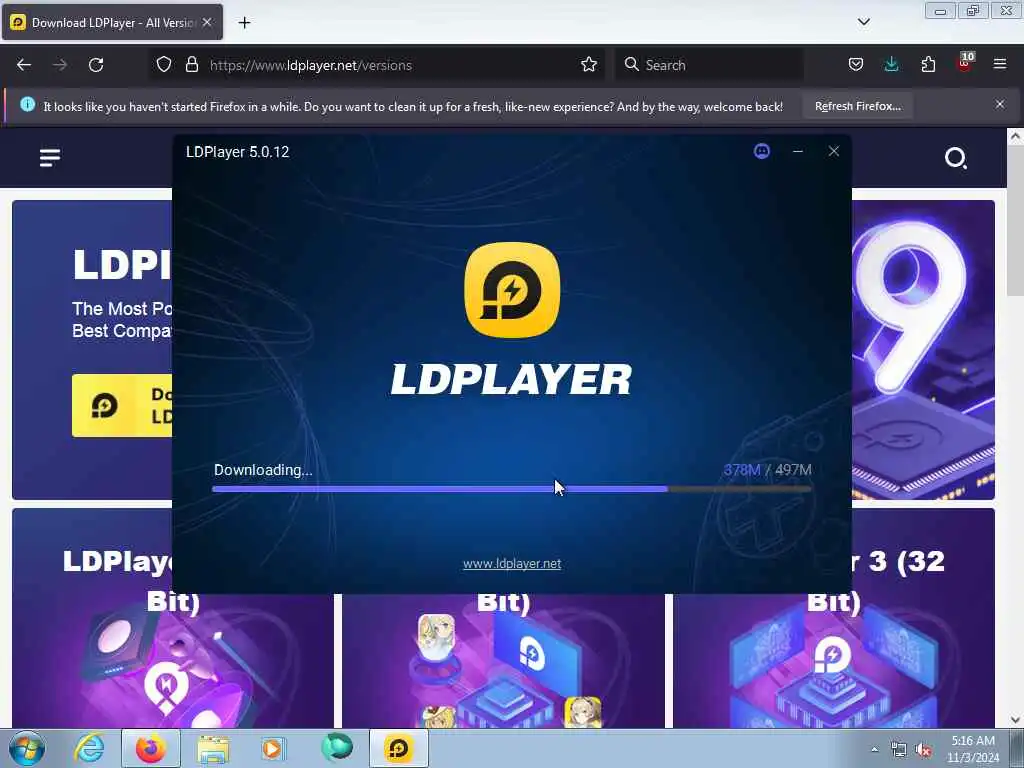1024x768 pixels.
Task: Click the yellow Download LDPlayer button
Action: [x=122, y=406]
